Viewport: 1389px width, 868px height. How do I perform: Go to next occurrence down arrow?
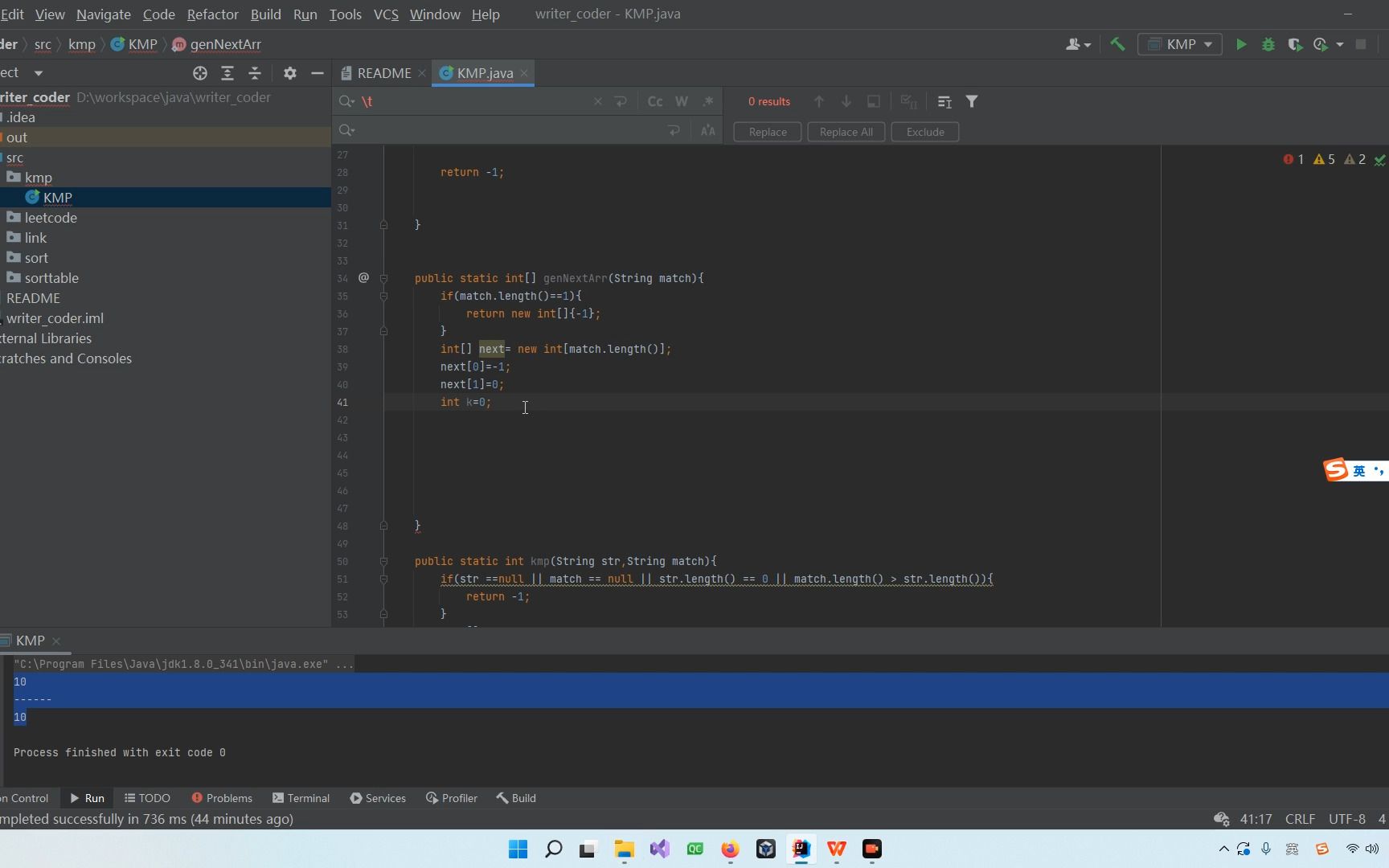point(846,101)
